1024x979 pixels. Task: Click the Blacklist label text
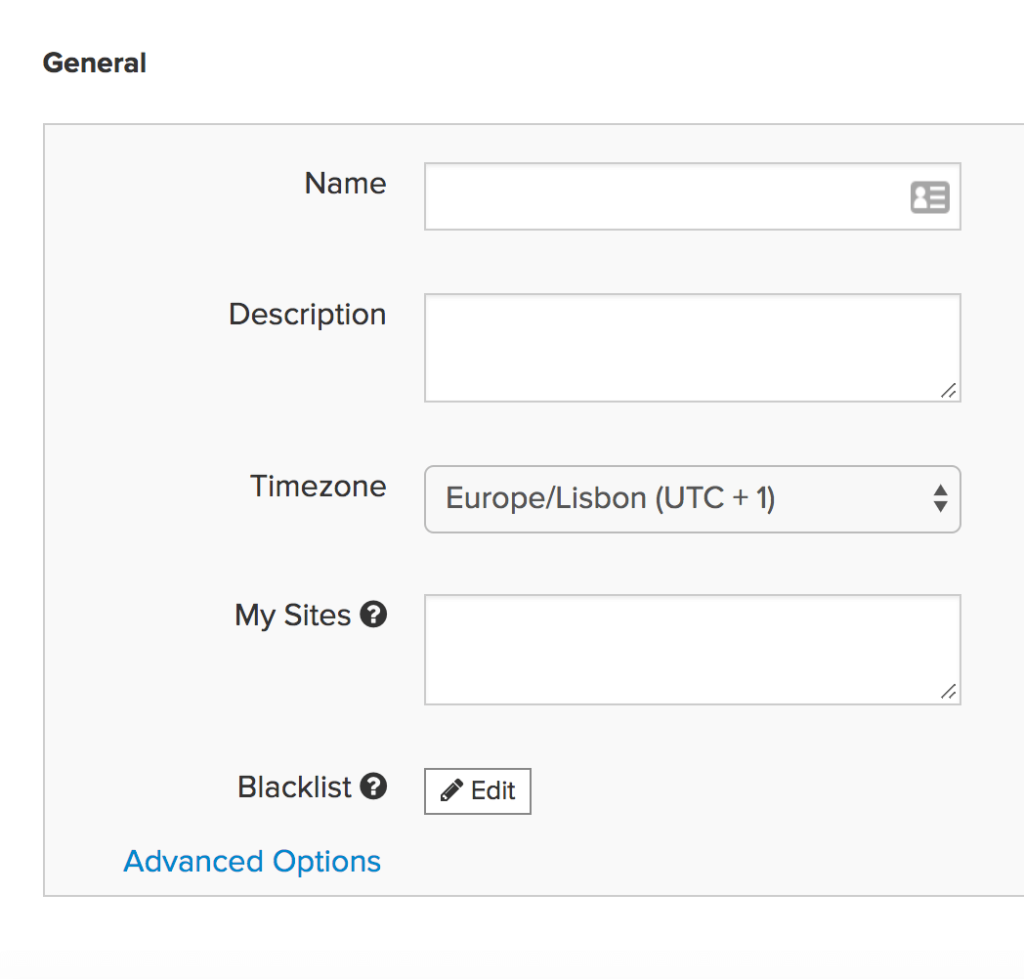tap(295, 787)
